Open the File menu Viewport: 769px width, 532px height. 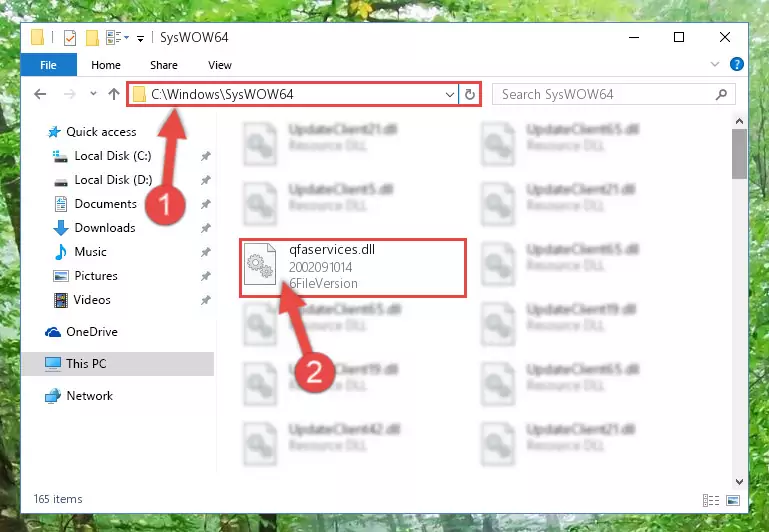(49, 65)
